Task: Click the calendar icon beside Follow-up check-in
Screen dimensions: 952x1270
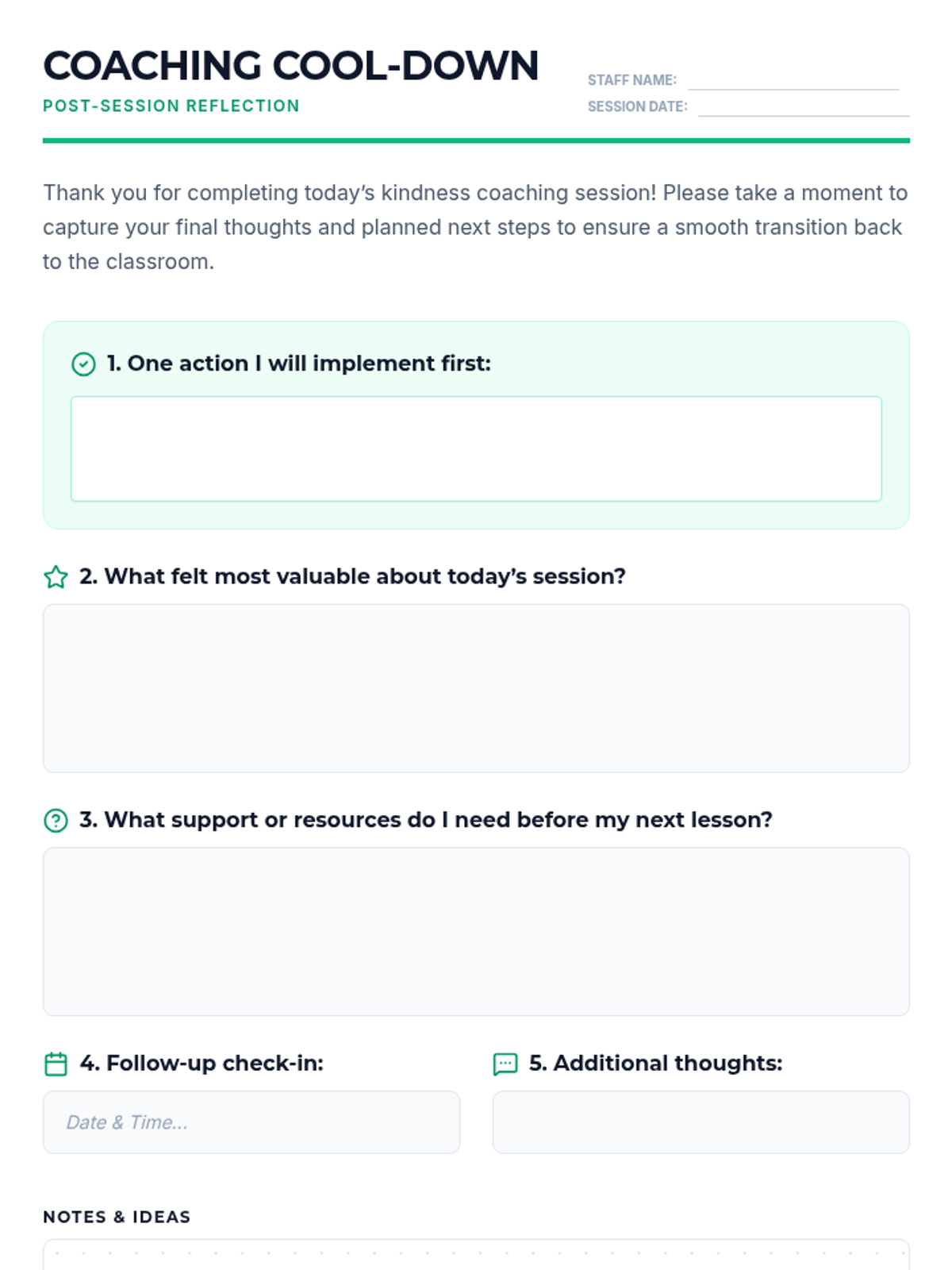Action: click(x=56, y=1064)
